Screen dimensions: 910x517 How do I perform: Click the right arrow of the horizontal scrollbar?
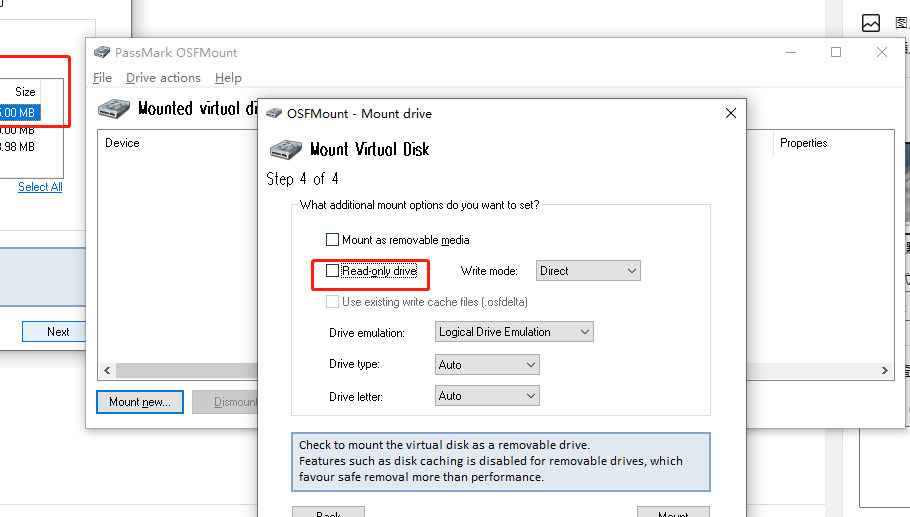point(884,370)
